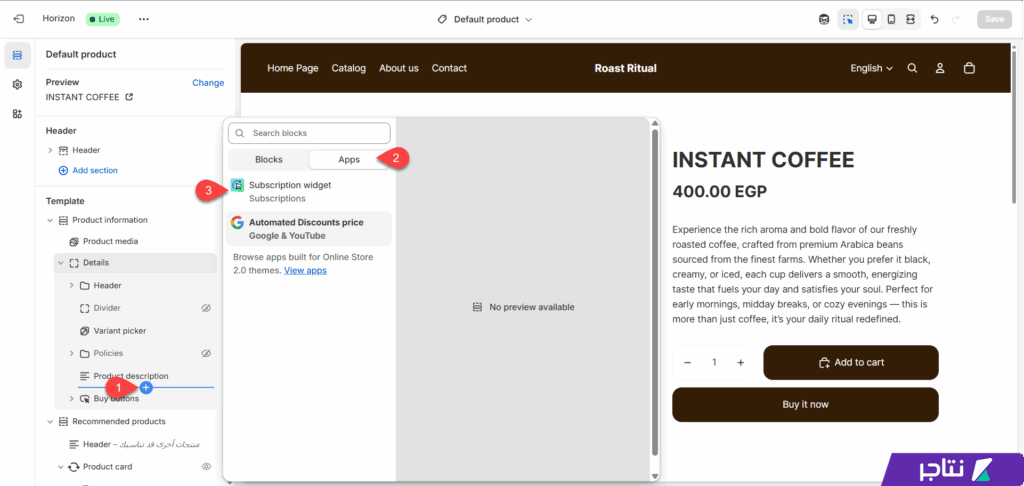Open the Default product template dropdown
1024x486 pixels.
tap(485, 20)
